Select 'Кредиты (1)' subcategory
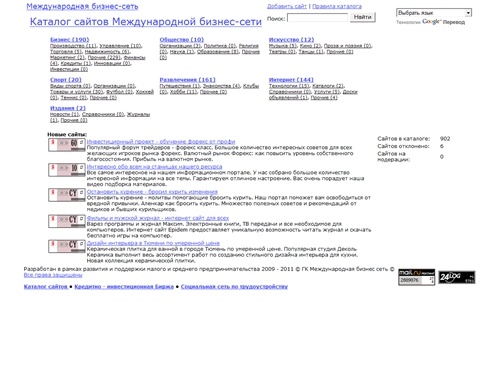500x375 pixels. point(76,63)
